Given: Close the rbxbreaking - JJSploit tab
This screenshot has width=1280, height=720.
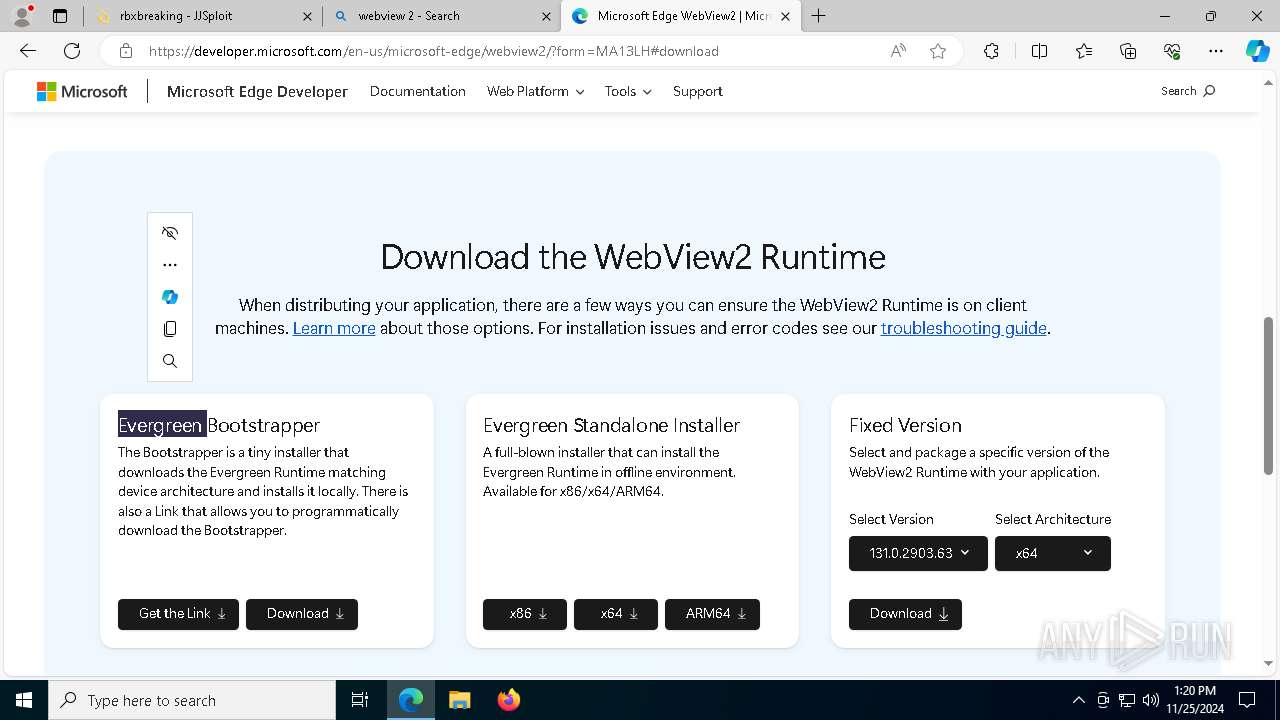Looking at the screenshot, I should pos(307,16).
